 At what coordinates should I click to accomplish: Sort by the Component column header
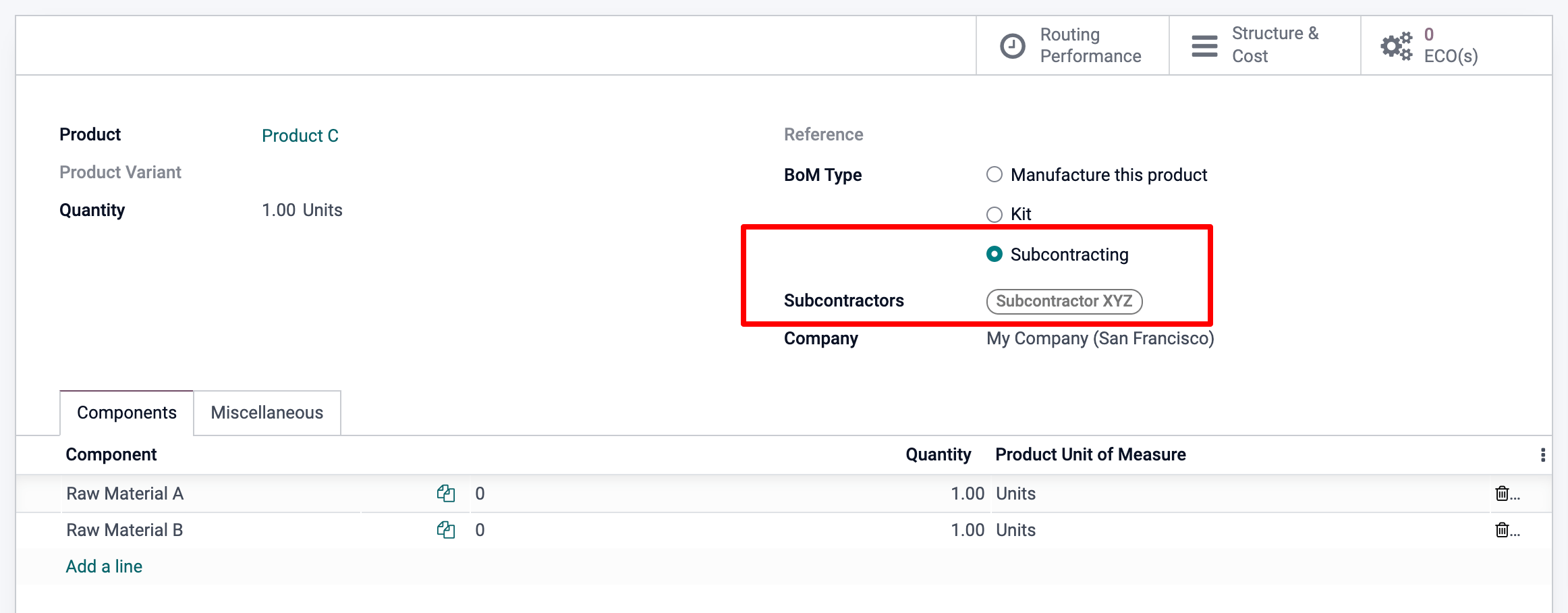(x=111, y=455)
